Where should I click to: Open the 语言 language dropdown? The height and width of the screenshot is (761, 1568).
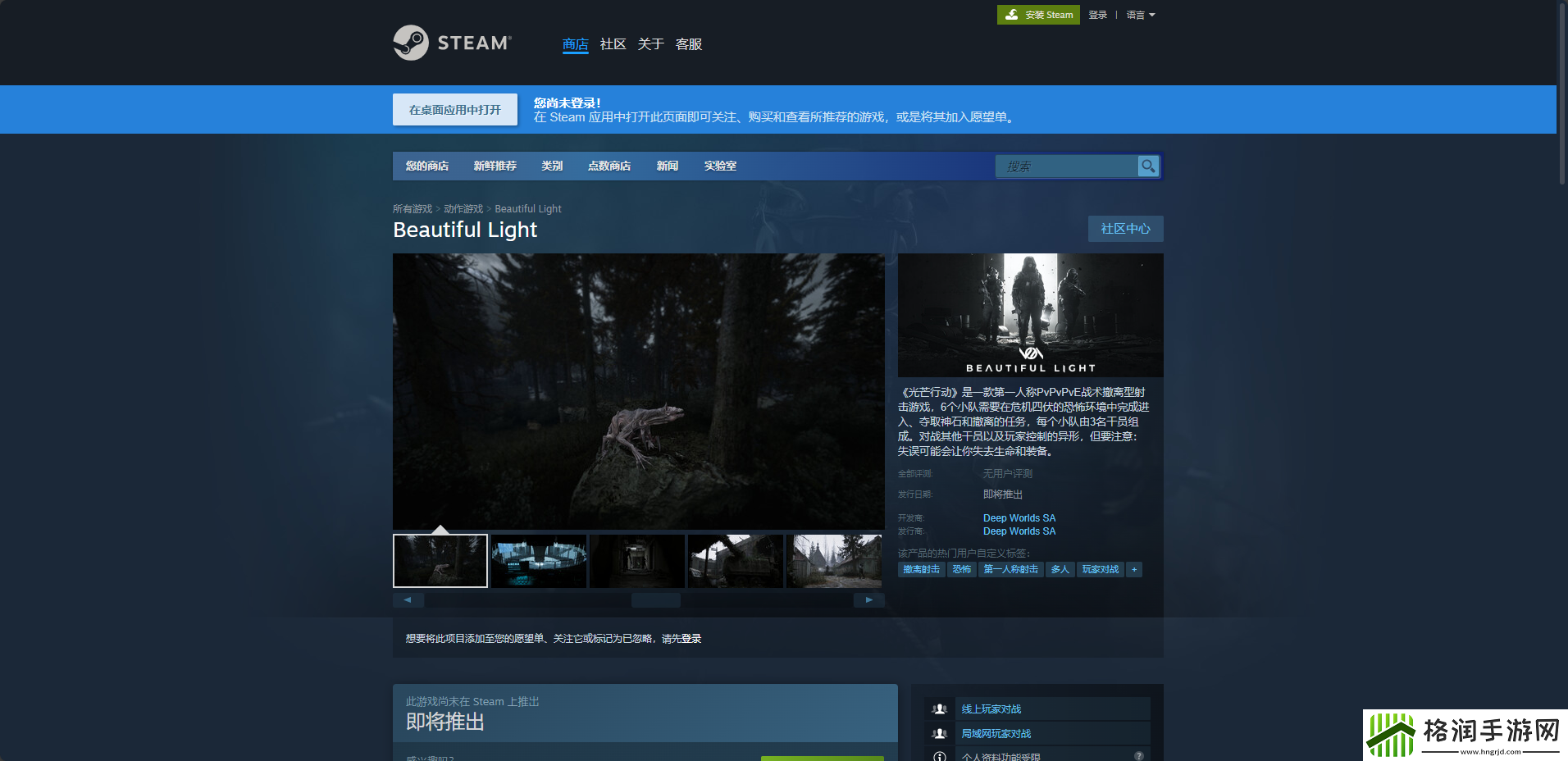coord(1140,15)
